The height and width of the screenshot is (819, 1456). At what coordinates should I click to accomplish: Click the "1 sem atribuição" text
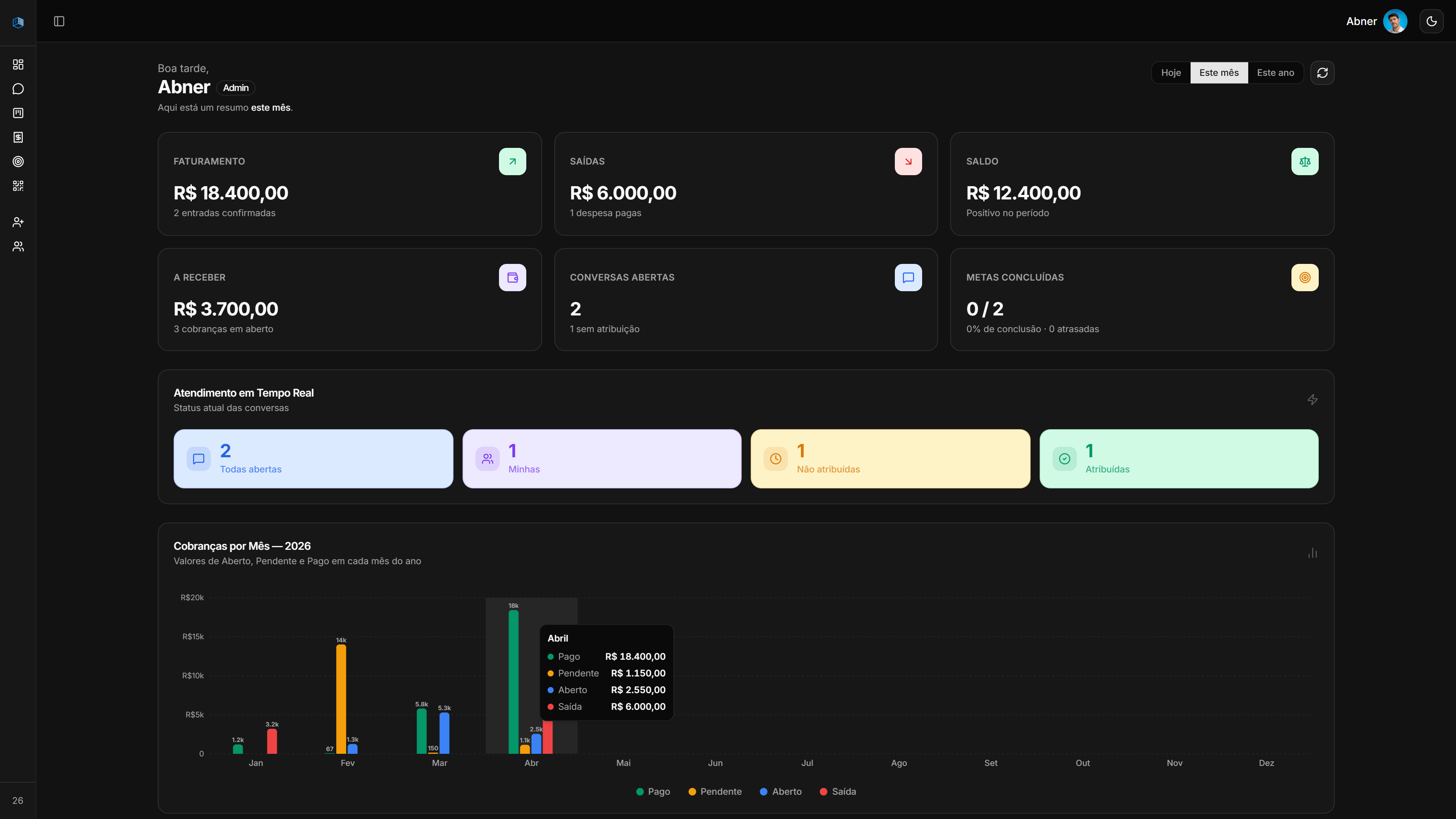click(x=604, y=329)
